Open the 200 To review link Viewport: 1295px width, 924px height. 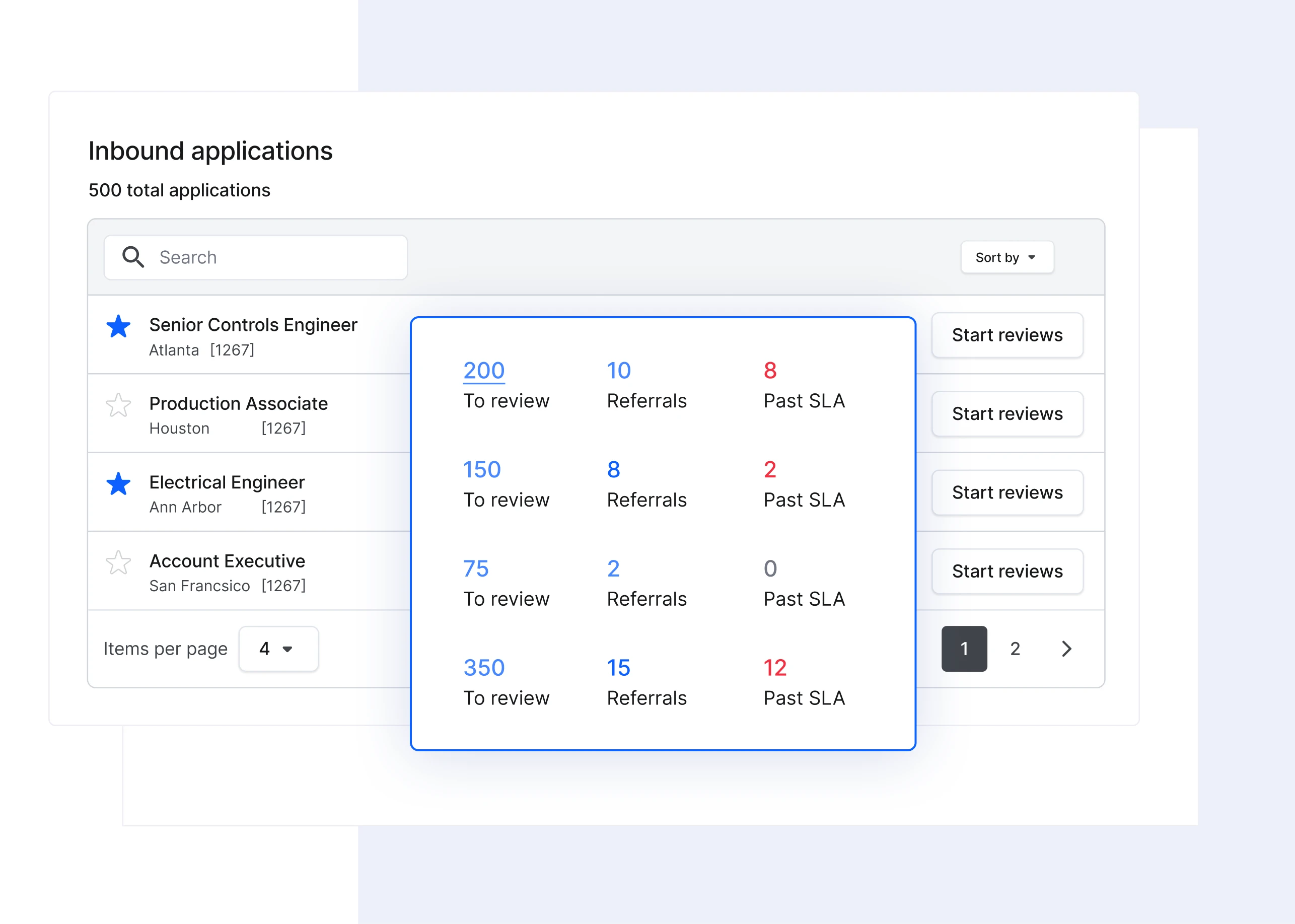pyautogui.click(x=484, y=370)
